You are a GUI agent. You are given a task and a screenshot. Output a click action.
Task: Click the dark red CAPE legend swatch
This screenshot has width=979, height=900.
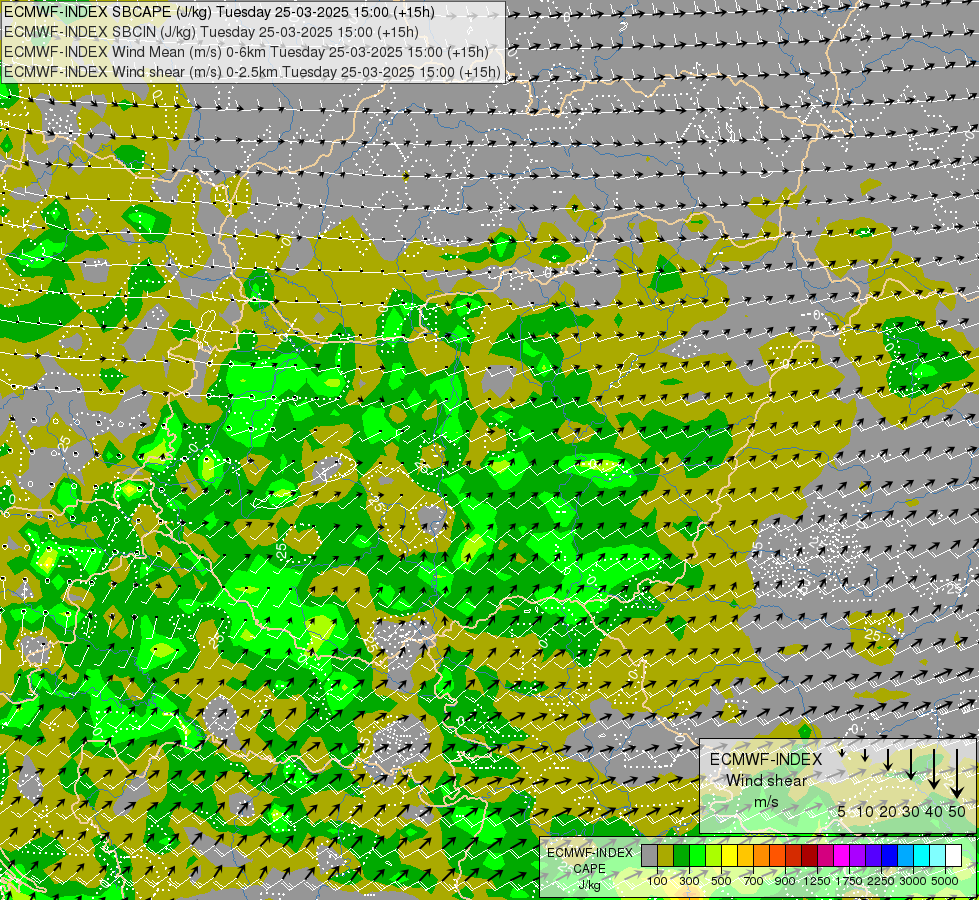810,856
